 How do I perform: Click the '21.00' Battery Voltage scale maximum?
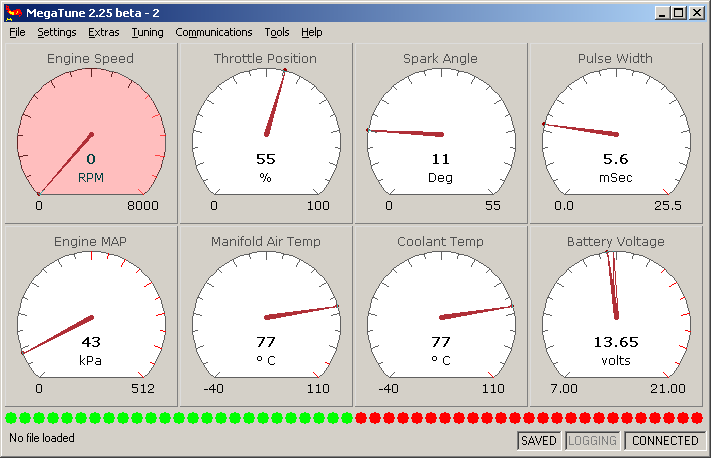tap(668, 389)
